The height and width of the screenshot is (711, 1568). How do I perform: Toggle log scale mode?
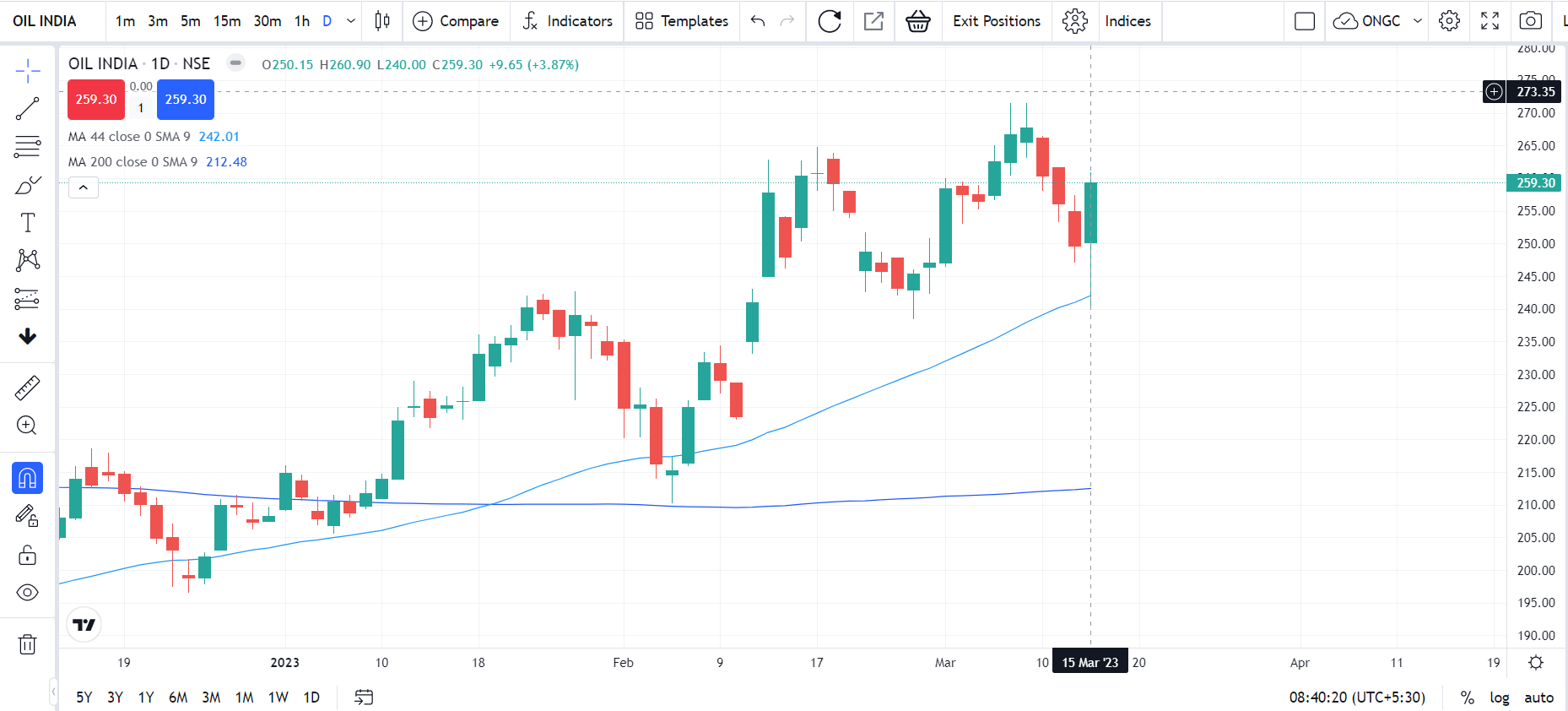1500,697
